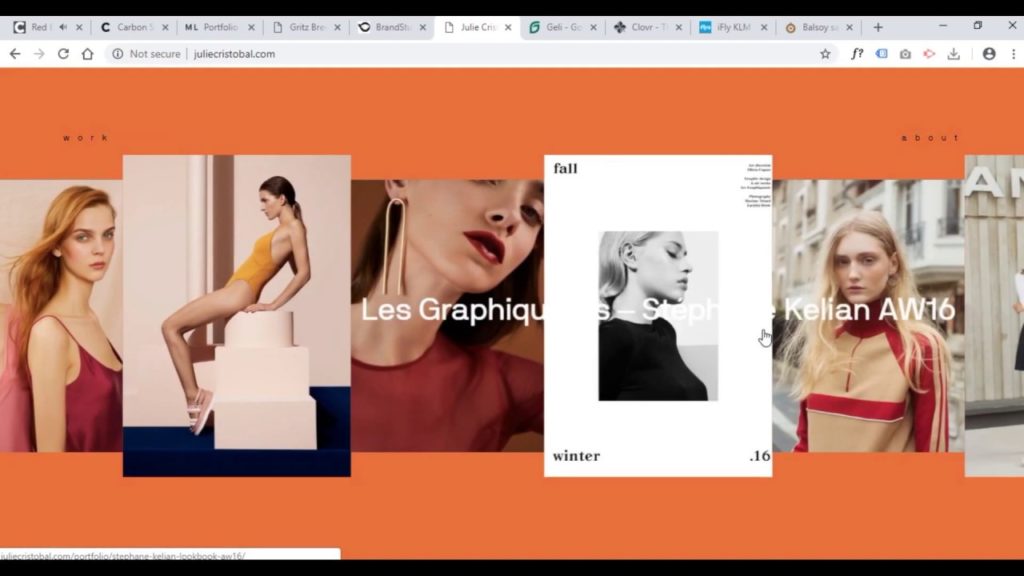Click the camera screenshot extension icon

906,54
